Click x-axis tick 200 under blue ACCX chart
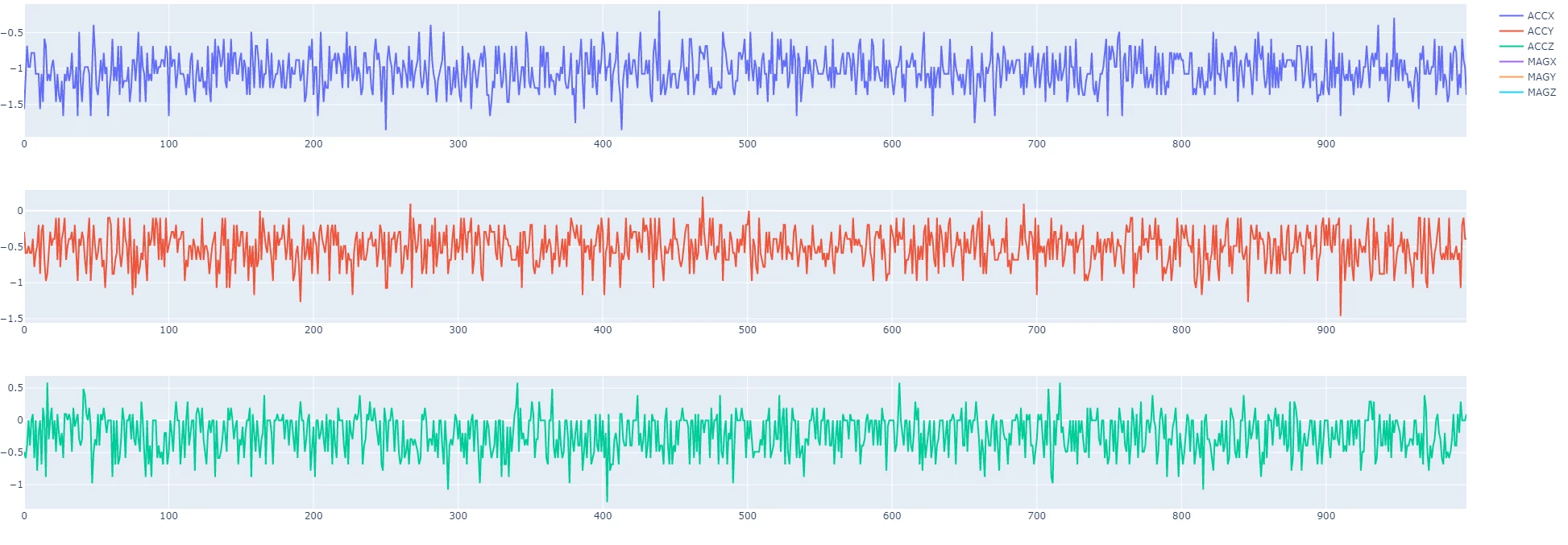The image size is (1568, 545). coord(313,144)
